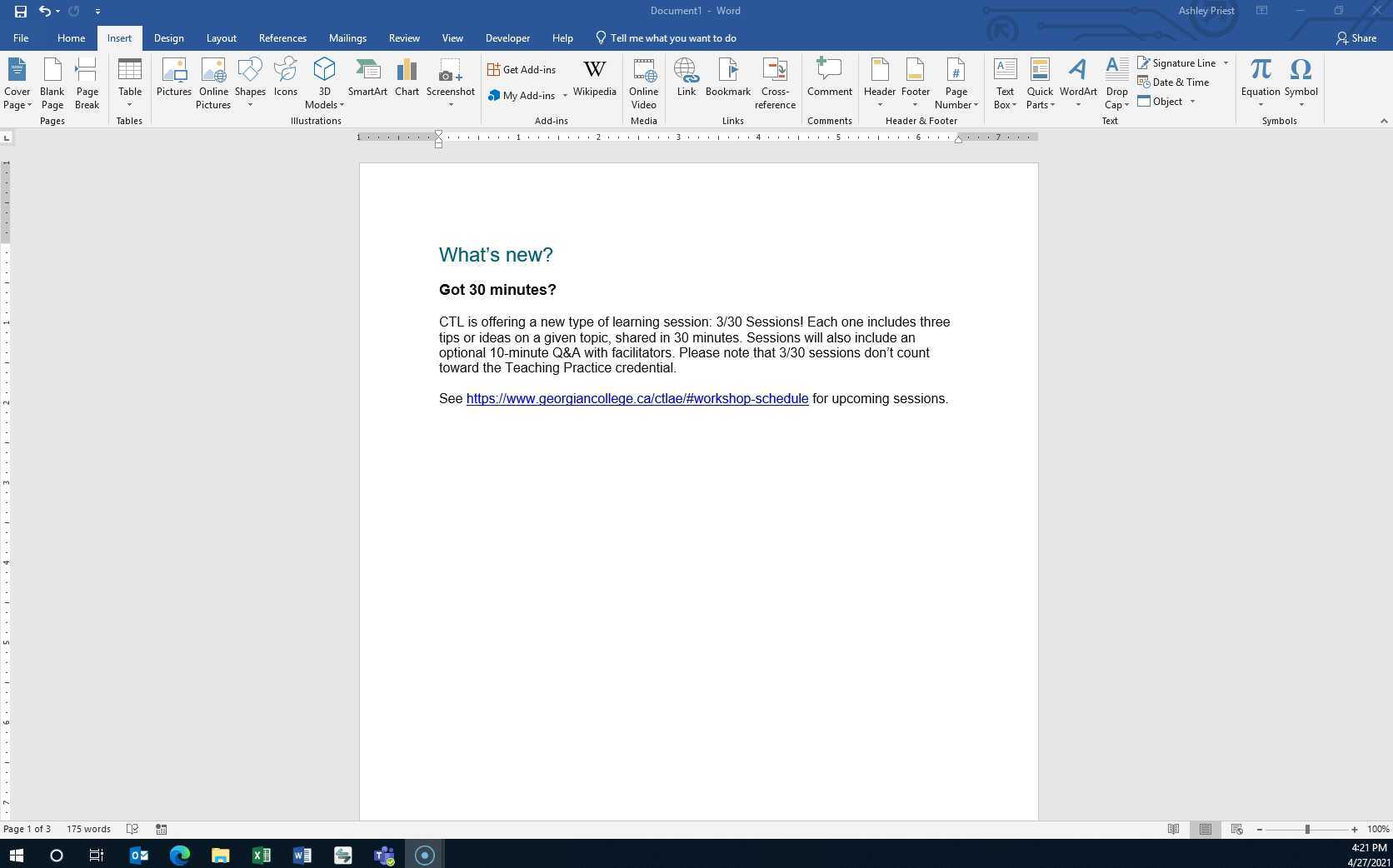Insert a Wikipedia article pane
This screenshot has width=1393, height=868.
pyautogui.click(x=594, y=81)
